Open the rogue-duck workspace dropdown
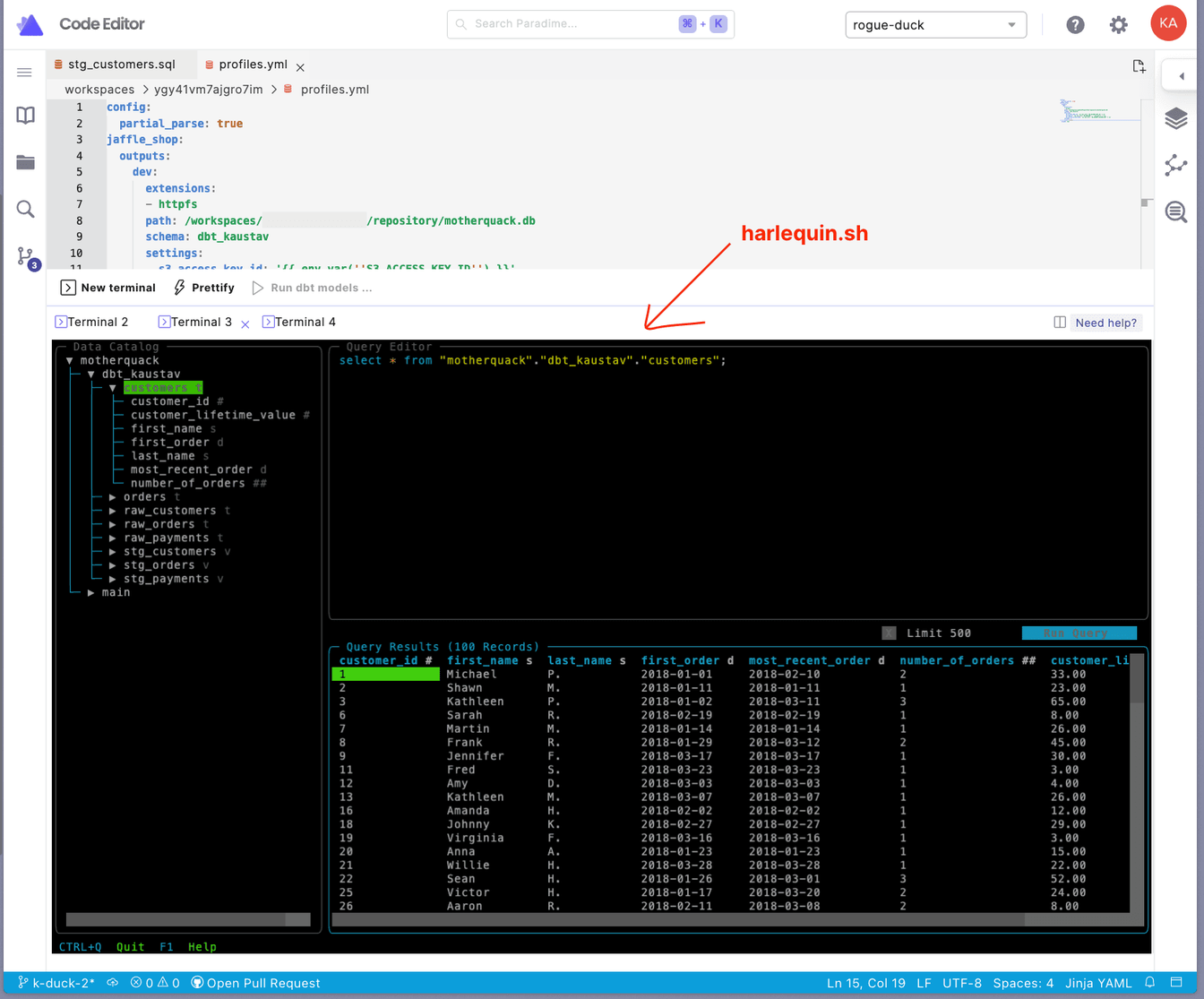The width and height of the screenshot is (1204, 999). pyautogui.click(x=935, y=25)
